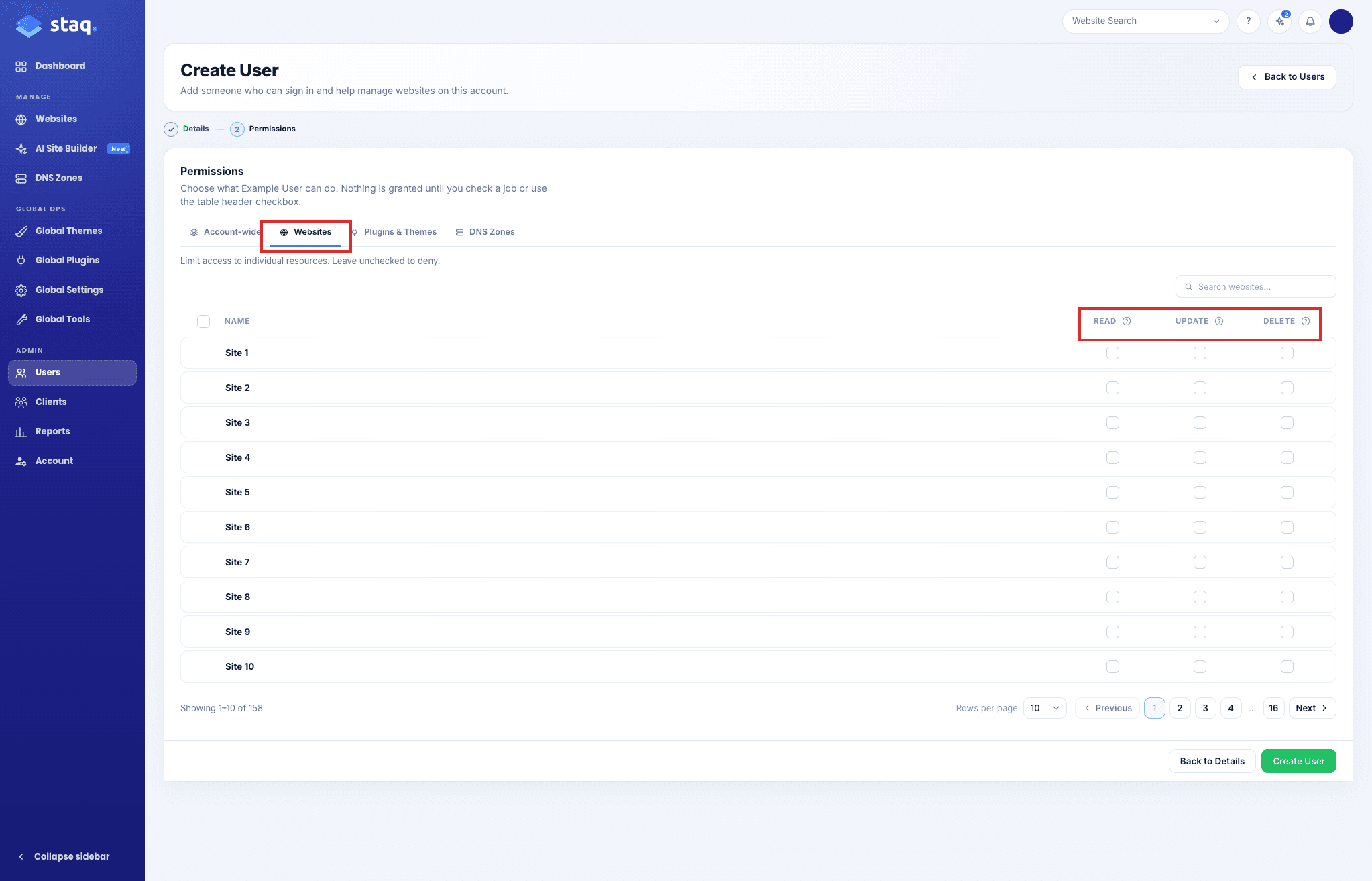Open the Website Search dropdown
Screen dimensions: 1372x881
(1145, 21)
